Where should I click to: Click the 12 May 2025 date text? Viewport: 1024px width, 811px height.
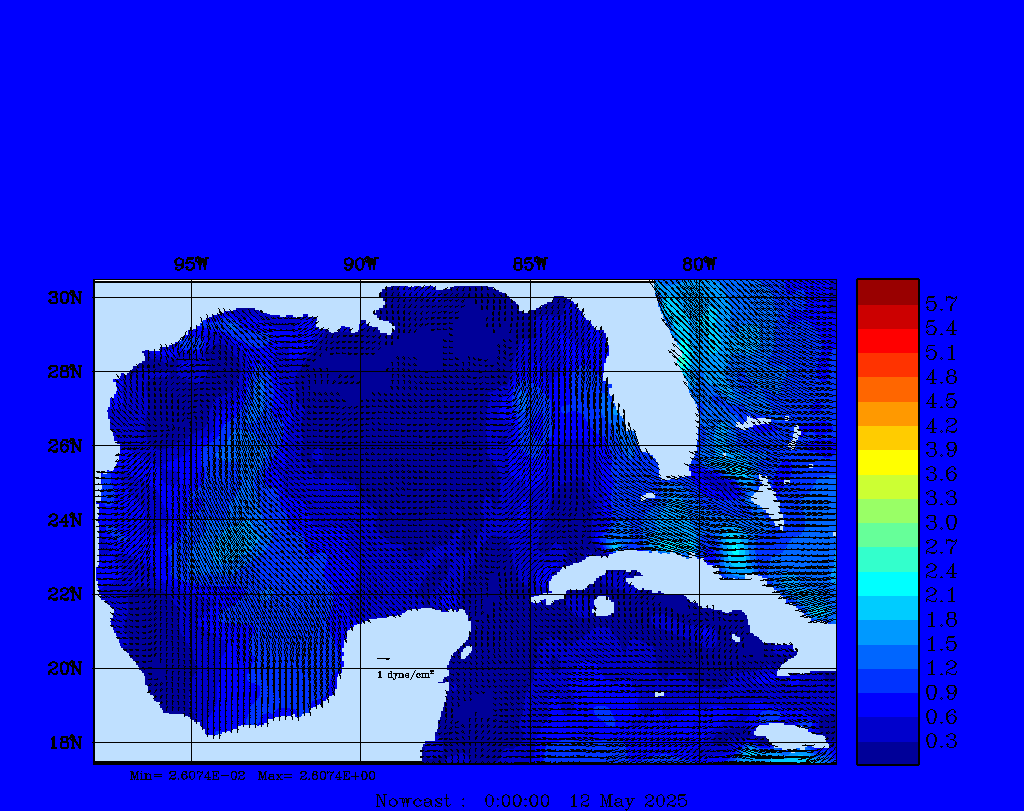click(x=629, y=800)
